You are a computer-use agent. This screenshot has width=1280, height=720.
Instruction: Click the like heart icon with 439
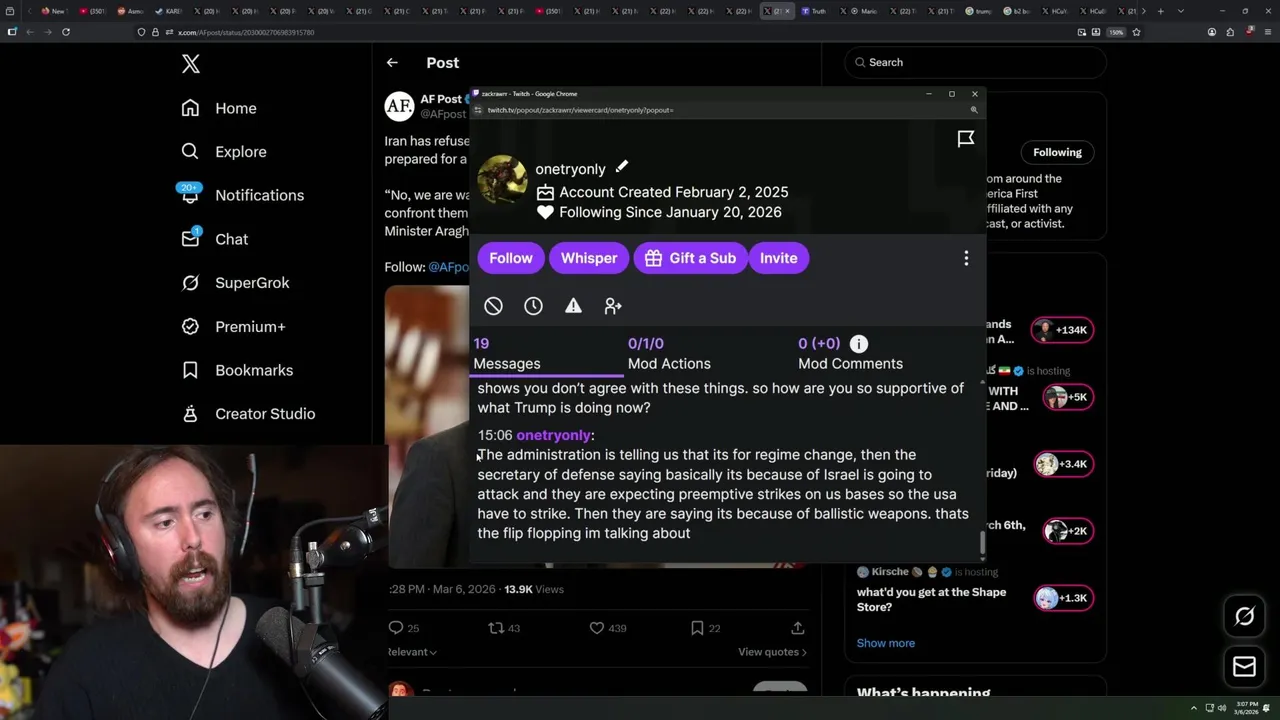pos(597,628)
